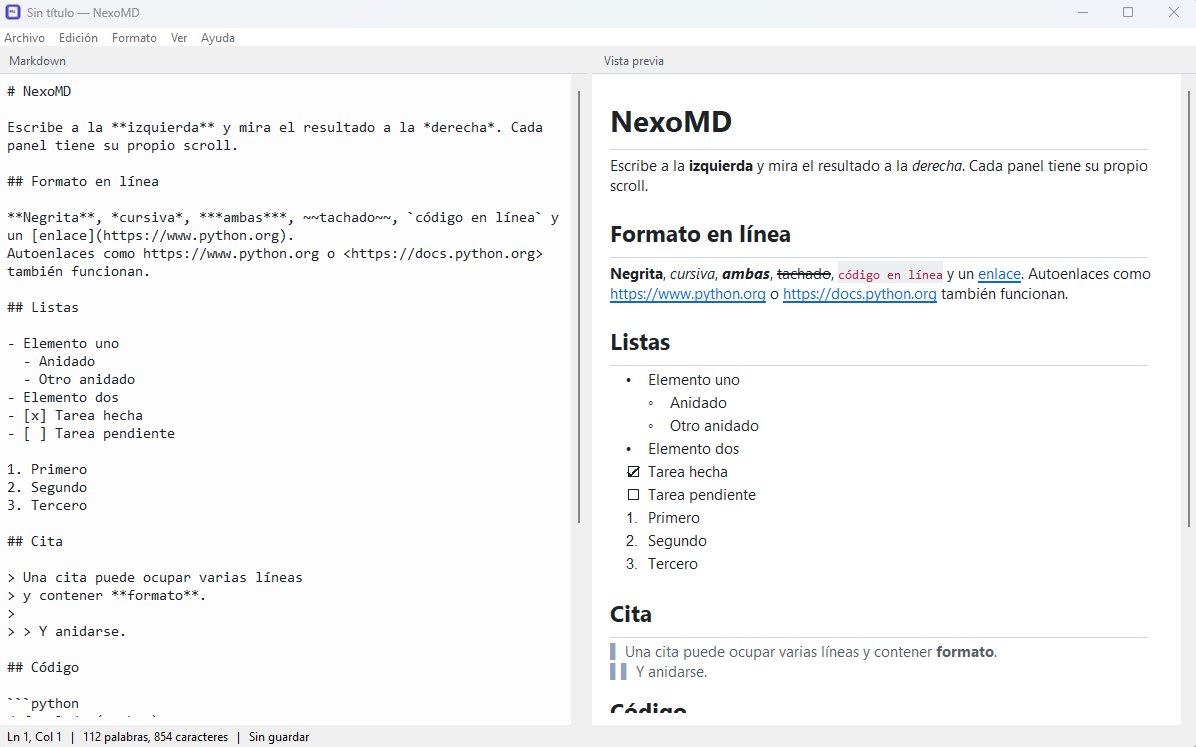Click 'Otro anidado' in the preview list
The height and width of the screenshot is (747, 1196).
(714, 426)
